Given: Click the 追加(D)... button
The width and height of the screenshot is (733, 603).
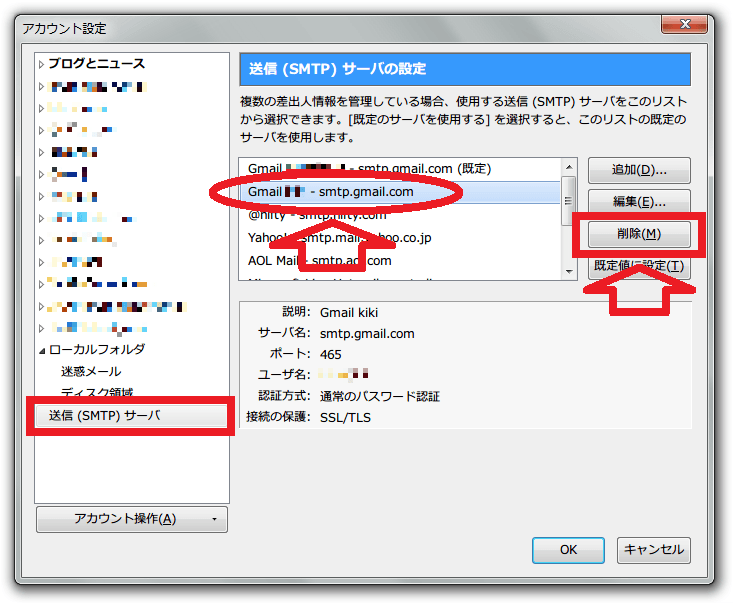Looking at the screenshot, I should click(x=639, y=170).
